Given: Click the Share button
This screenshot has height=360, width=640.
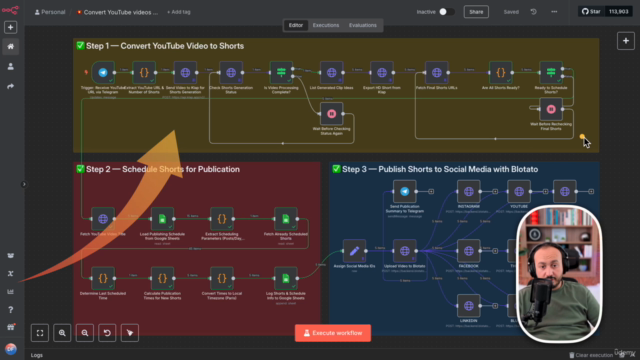Looking at the screenshot, I should (x=476, y=12).
